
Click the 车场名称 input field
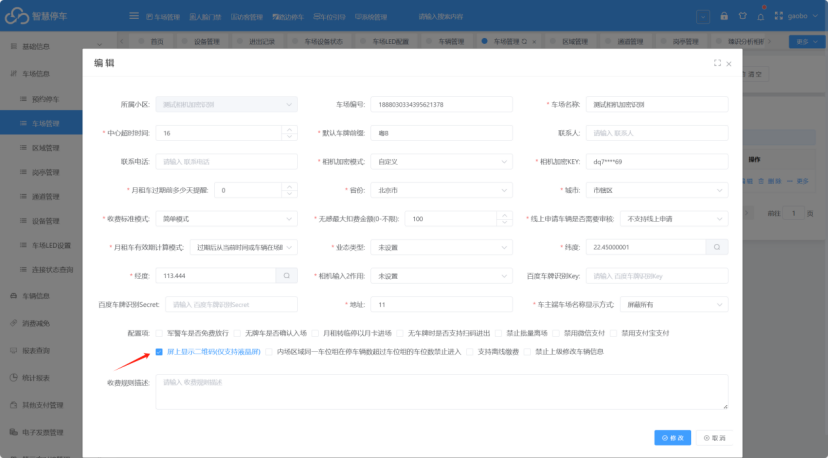click(x=657, y=104)
